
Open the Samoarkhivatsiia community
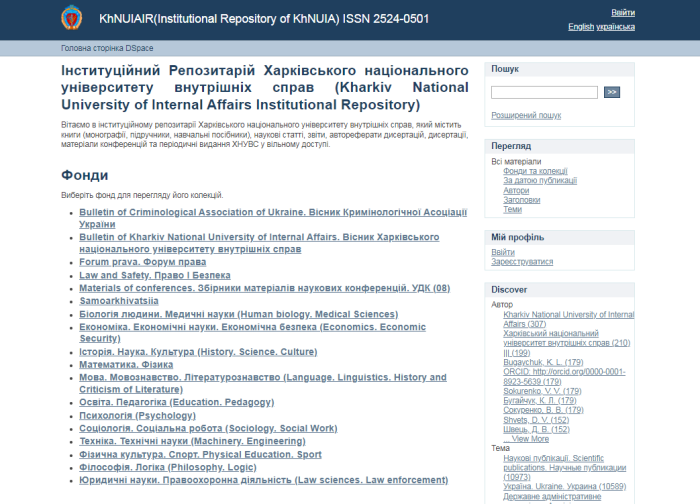(119, 300)
